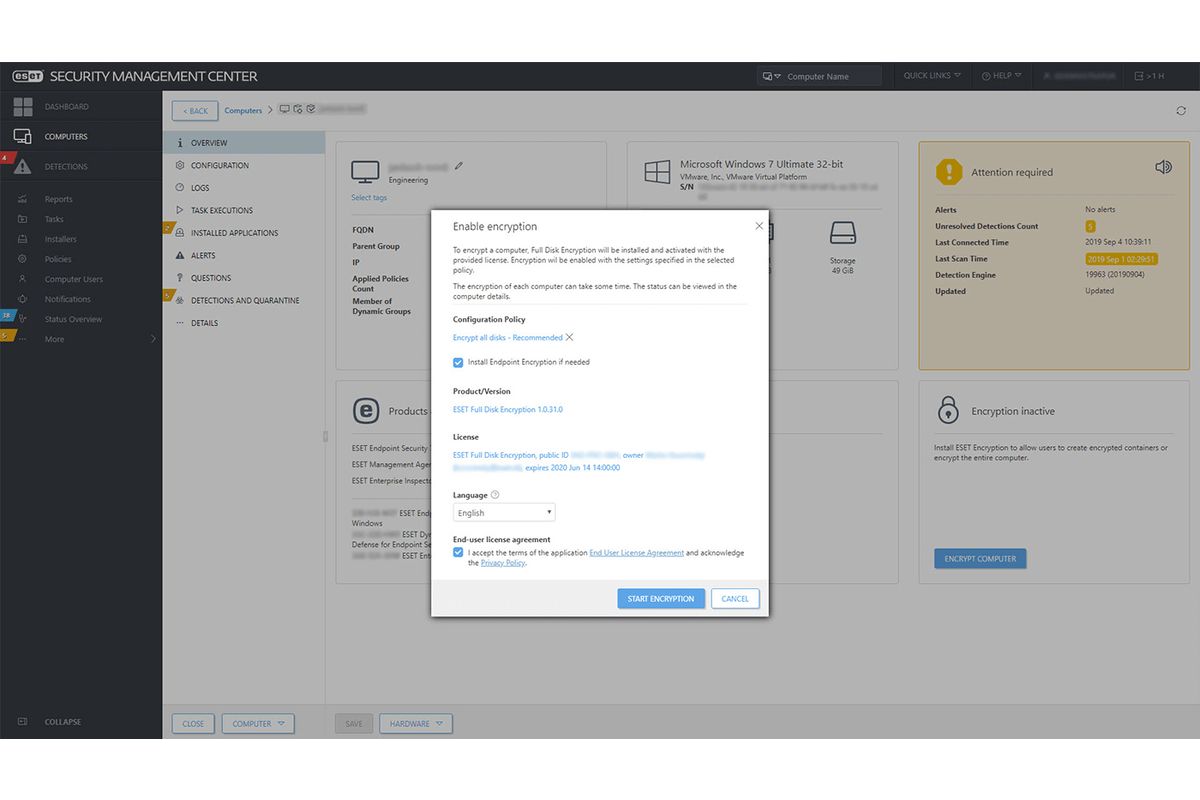Open the Quick Links dropdown
The height and width of the screenshot is (800, 1200).
932,76
